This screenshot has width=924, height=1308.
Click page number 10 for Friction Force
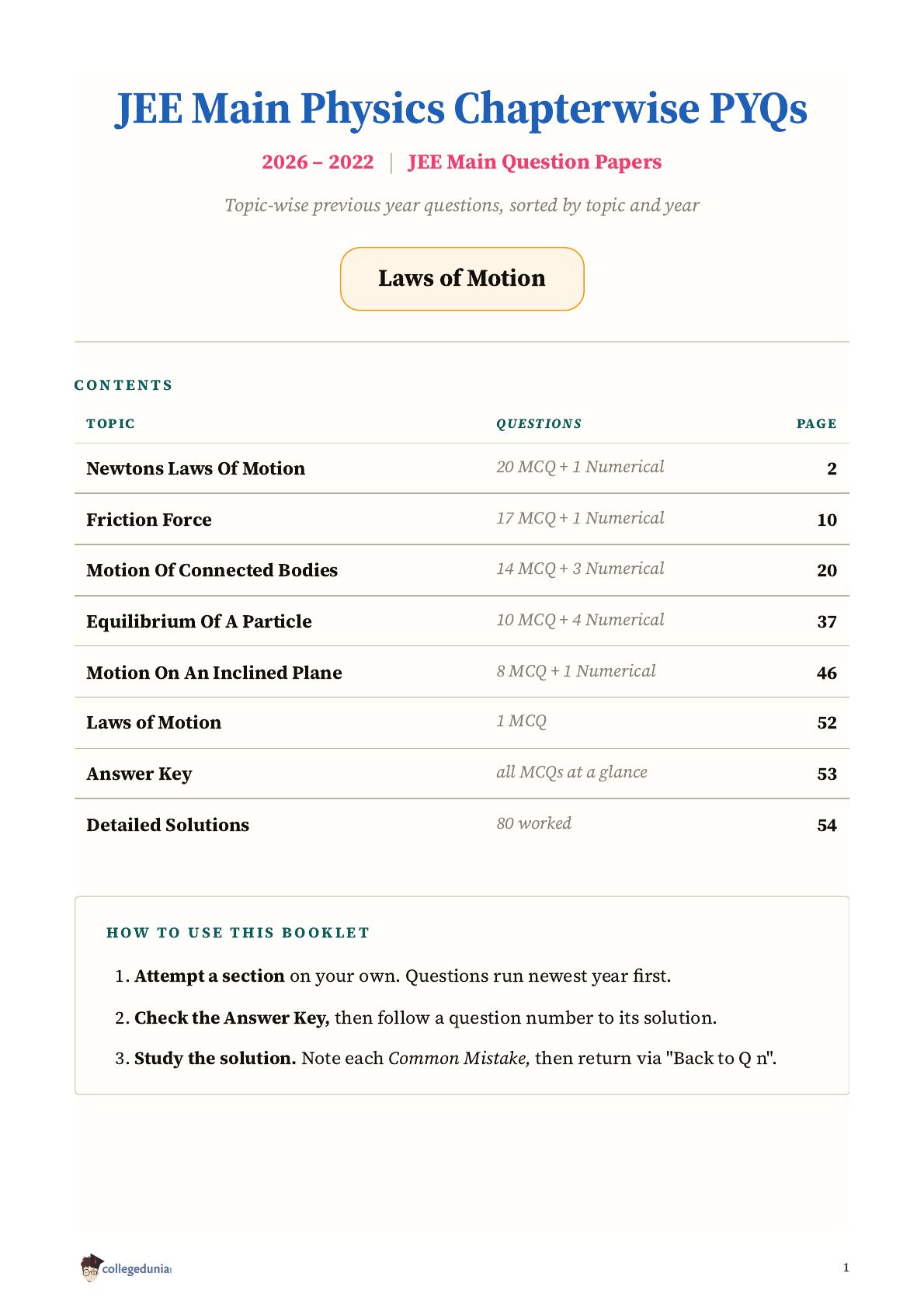coord(827,520)
